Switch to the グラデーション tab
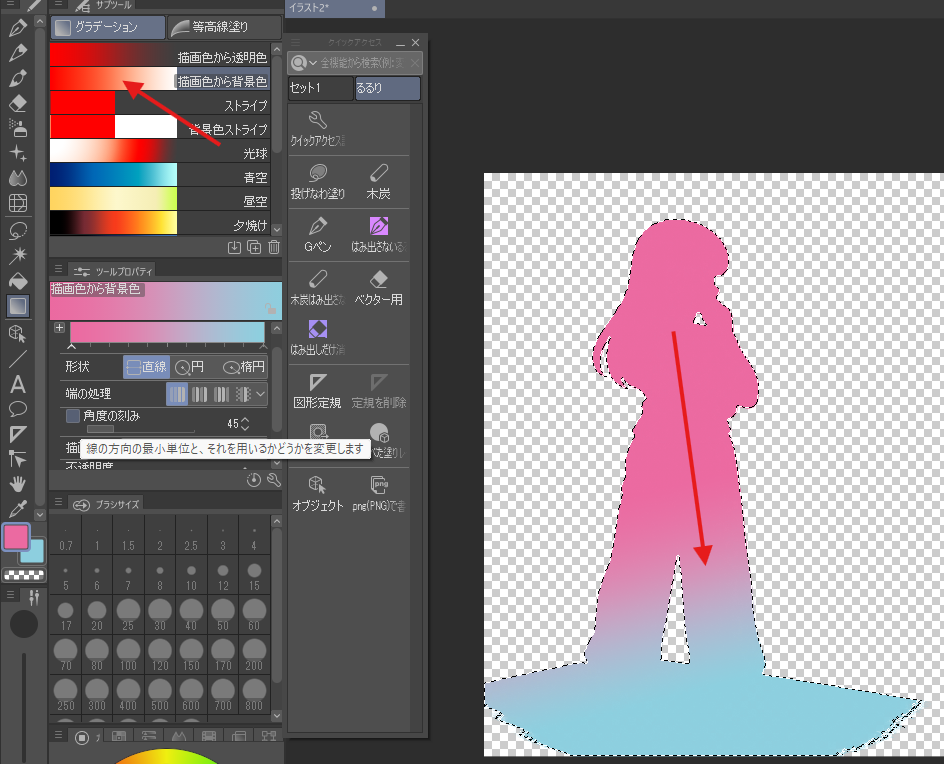 (107, 27)
